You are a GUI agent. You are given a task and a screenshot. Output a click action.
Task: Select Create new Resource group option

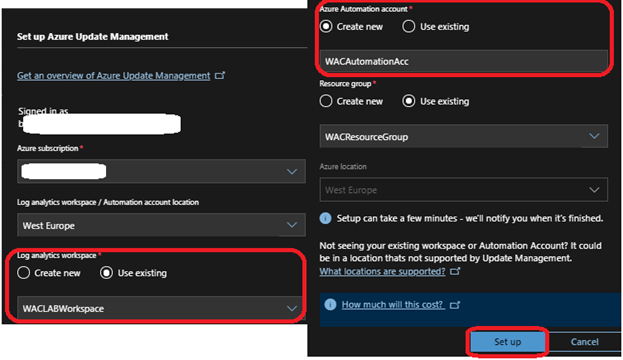click(326, 101)
